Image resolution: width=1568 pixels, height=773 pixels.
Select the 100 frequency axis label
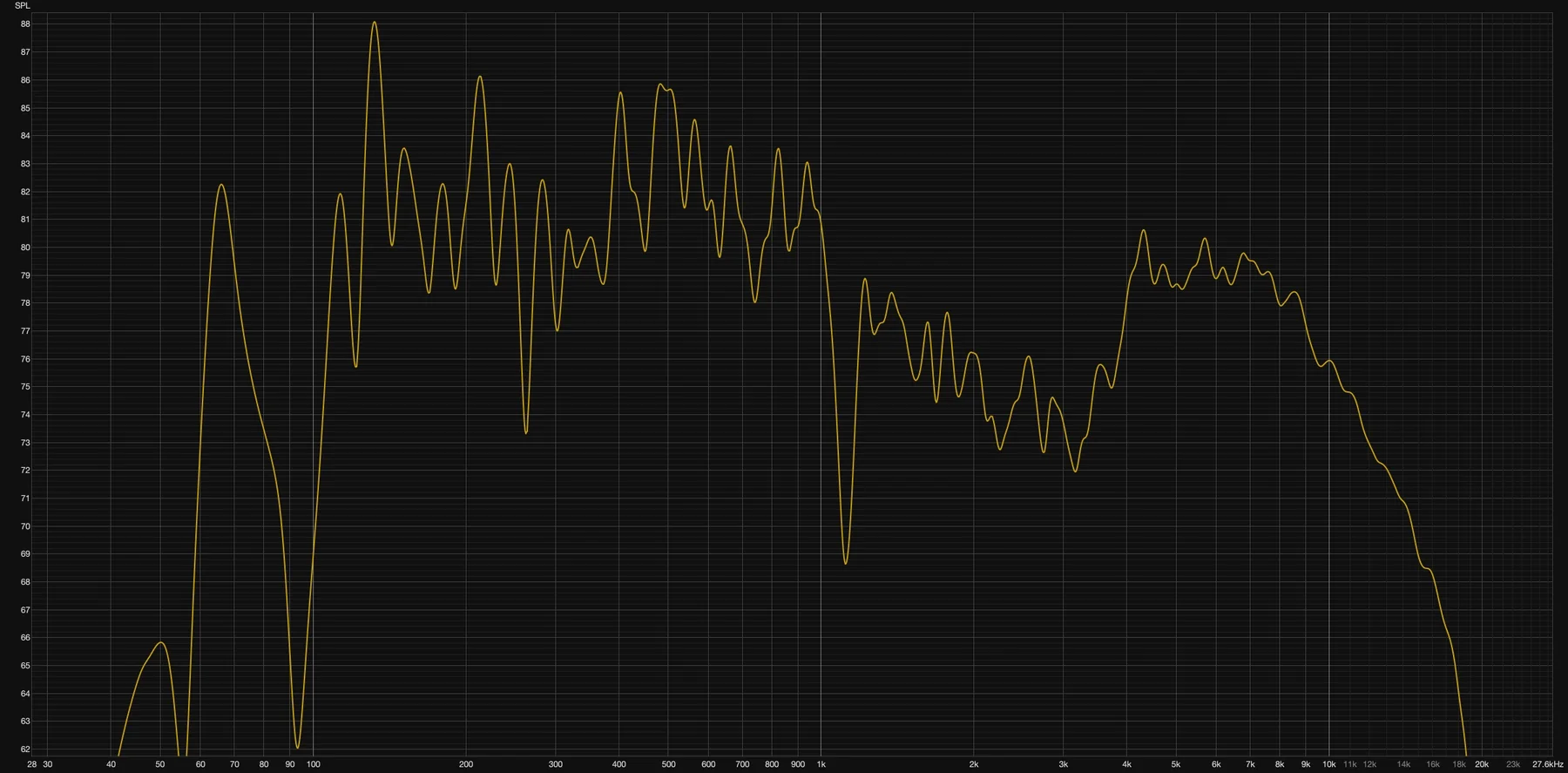point(314,764)
